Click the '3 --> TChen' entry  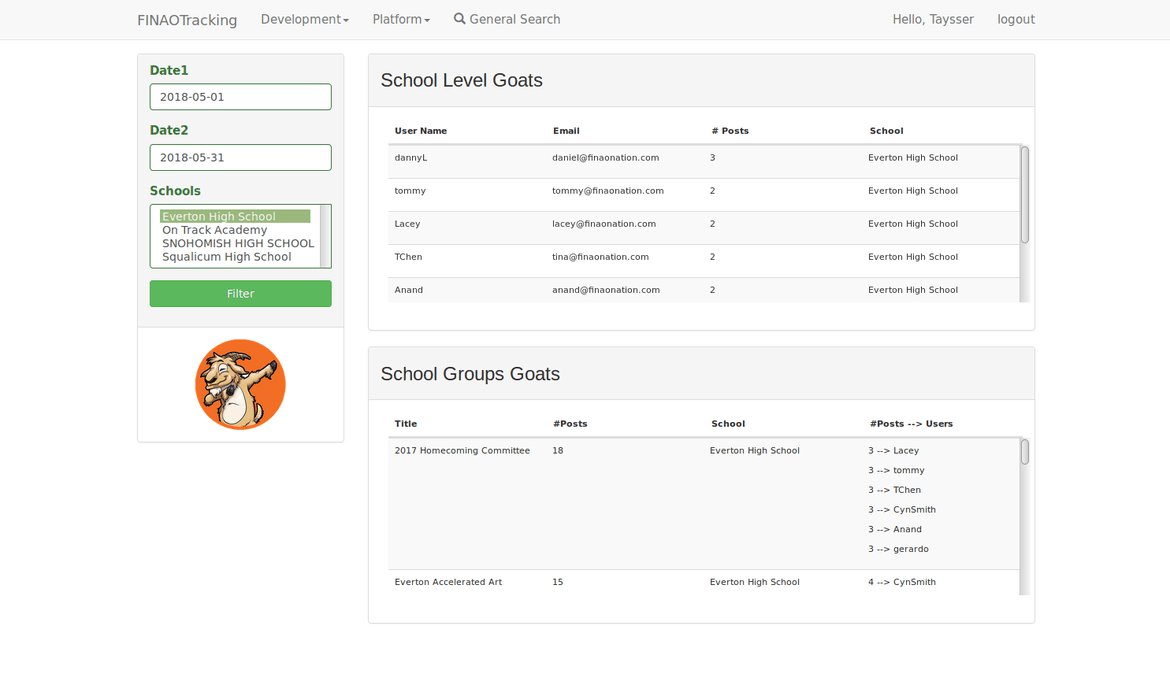pyautogui.click(x=895, y=489)
